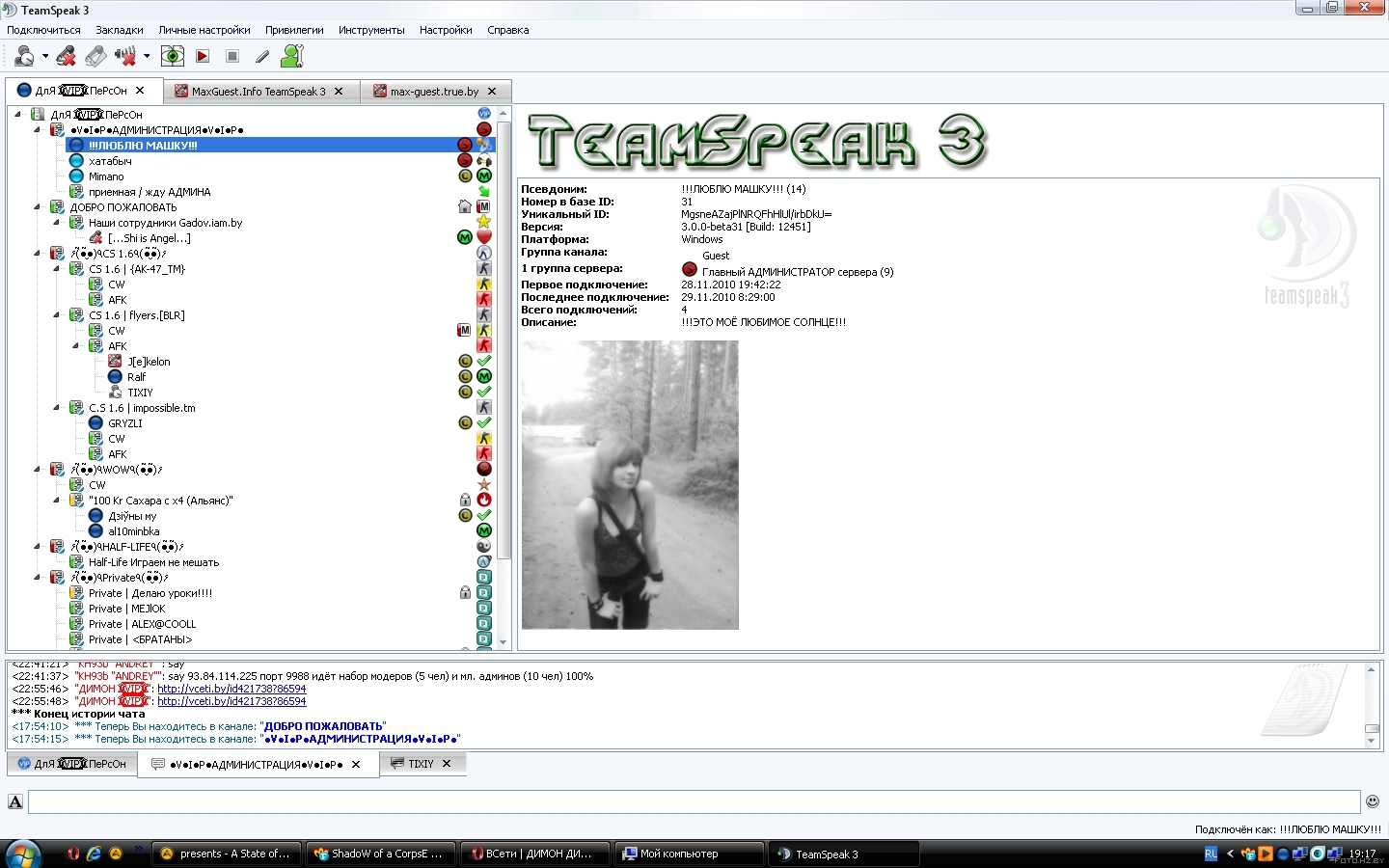1389x868 pixels.
Task: Click the chat message input field
Action: click(694, 801)
